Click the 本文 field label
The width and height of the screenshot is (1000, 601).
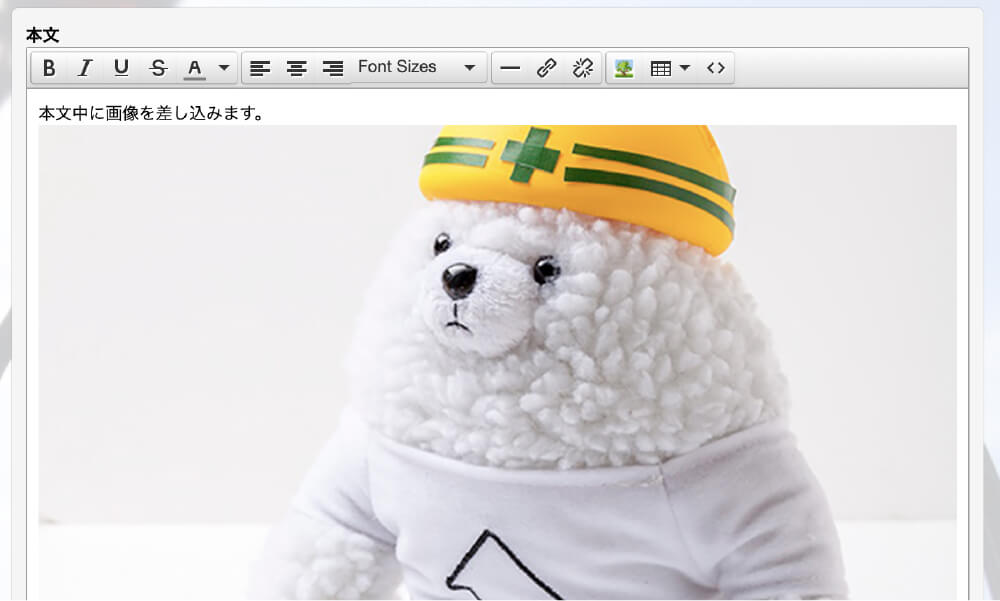click(43, 35)
